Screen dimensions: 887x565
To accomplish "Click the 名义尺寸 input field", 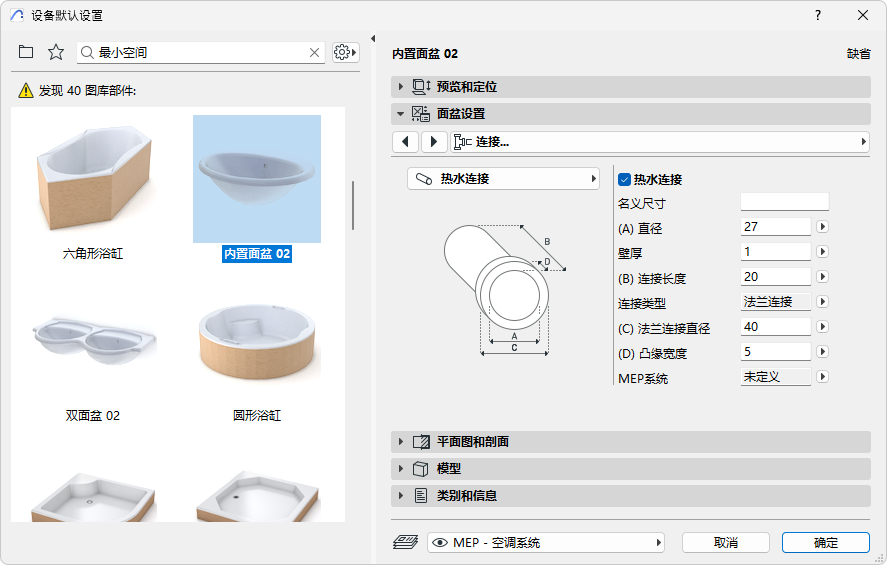I will pyautogui.click(x=784, y=201).
